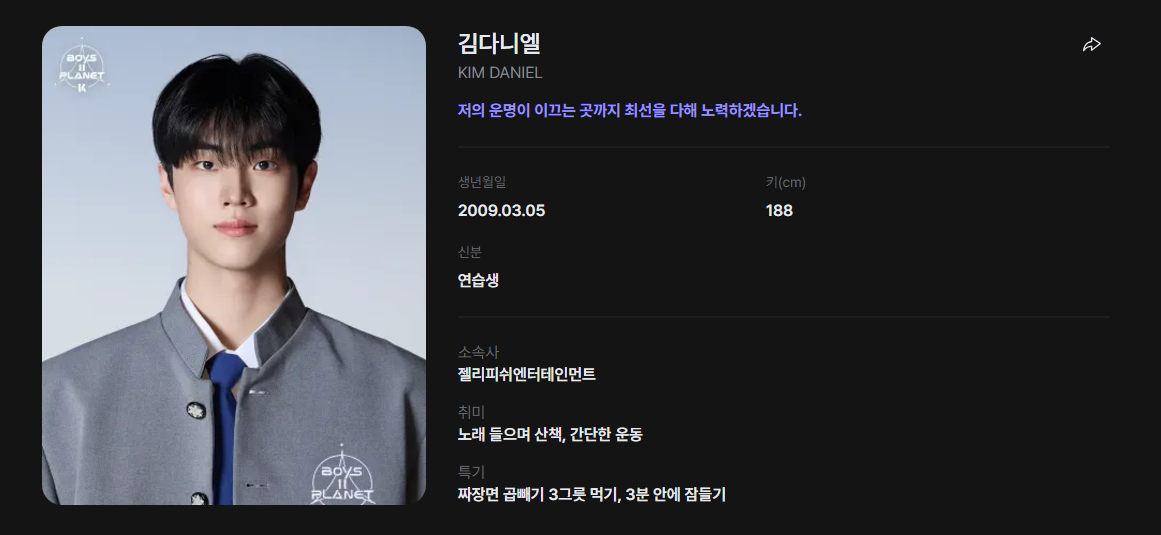The height and width of the screenshot is (535, 1161).
Task: Click the share arrow icon
Action: 1091,44
